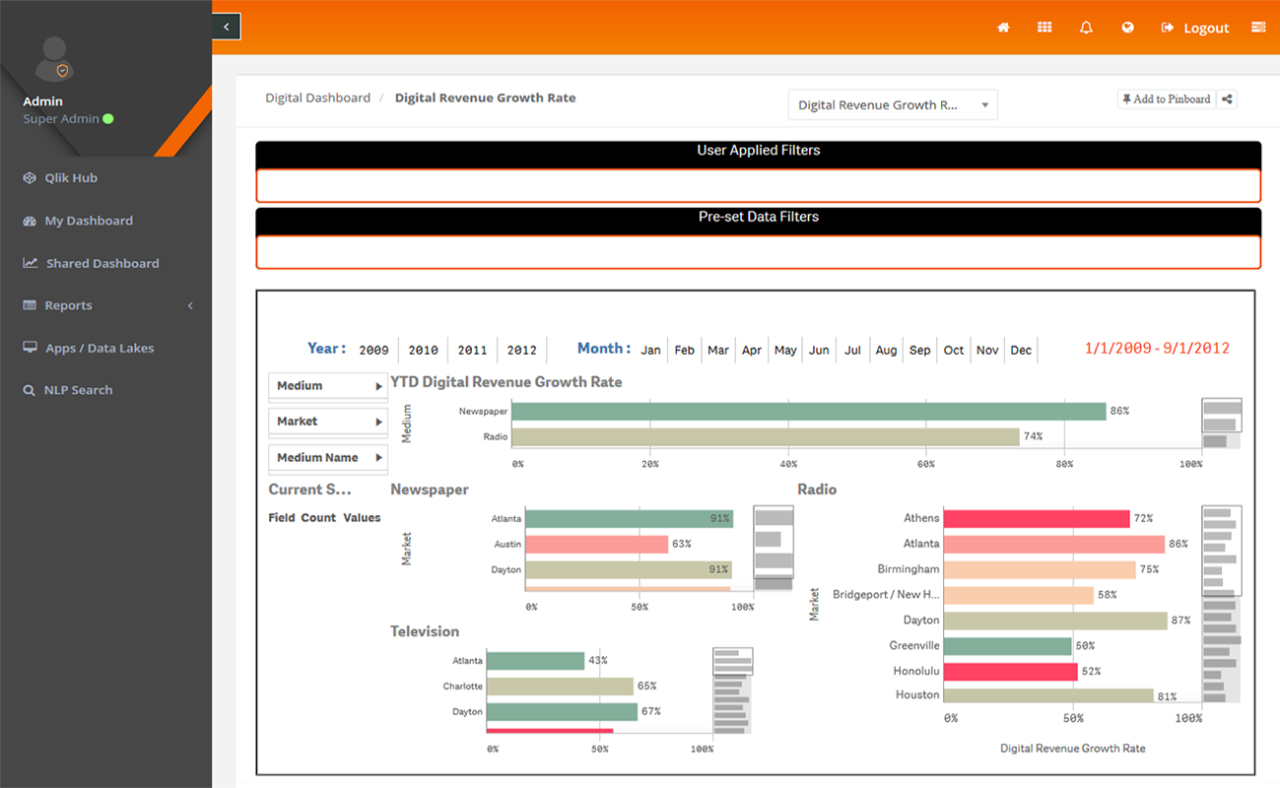Open the Digital Revenue Growth dropdown selector

892,104
